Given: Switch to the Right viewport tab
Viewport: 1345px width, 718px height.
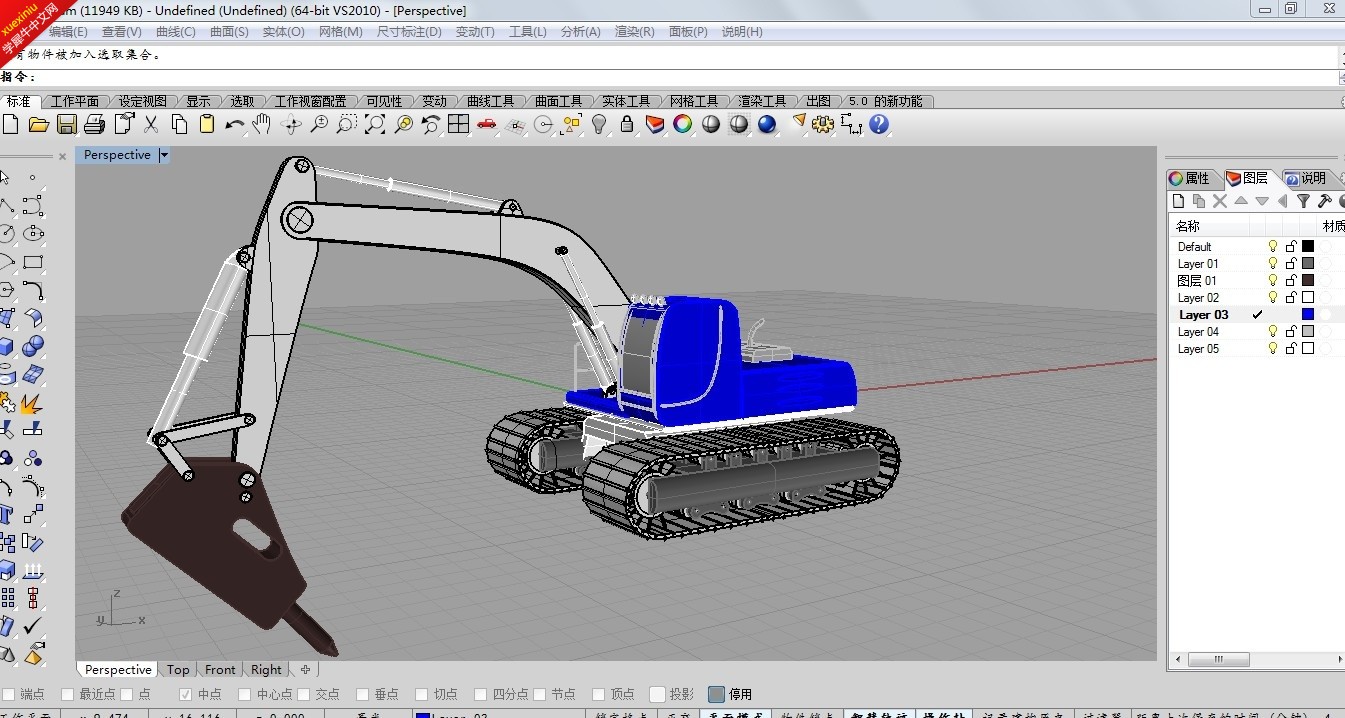Looking at the screenshot, I should [266, 670].
